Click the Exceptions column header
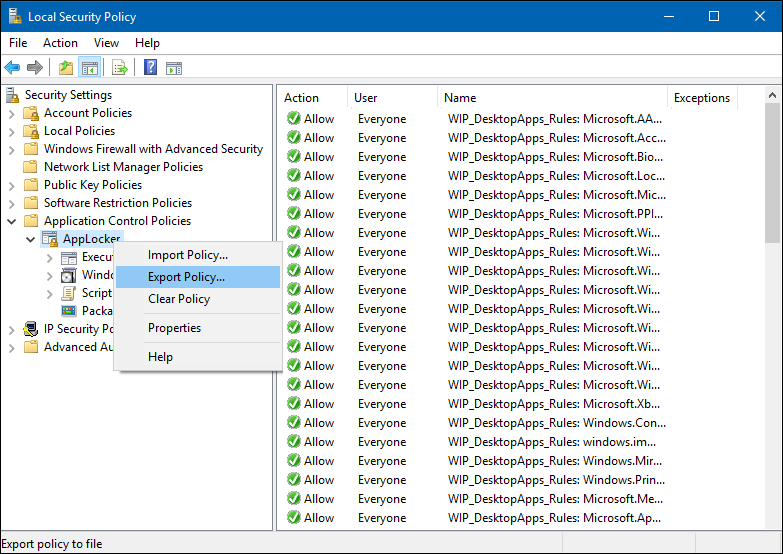 click(702, 98)
